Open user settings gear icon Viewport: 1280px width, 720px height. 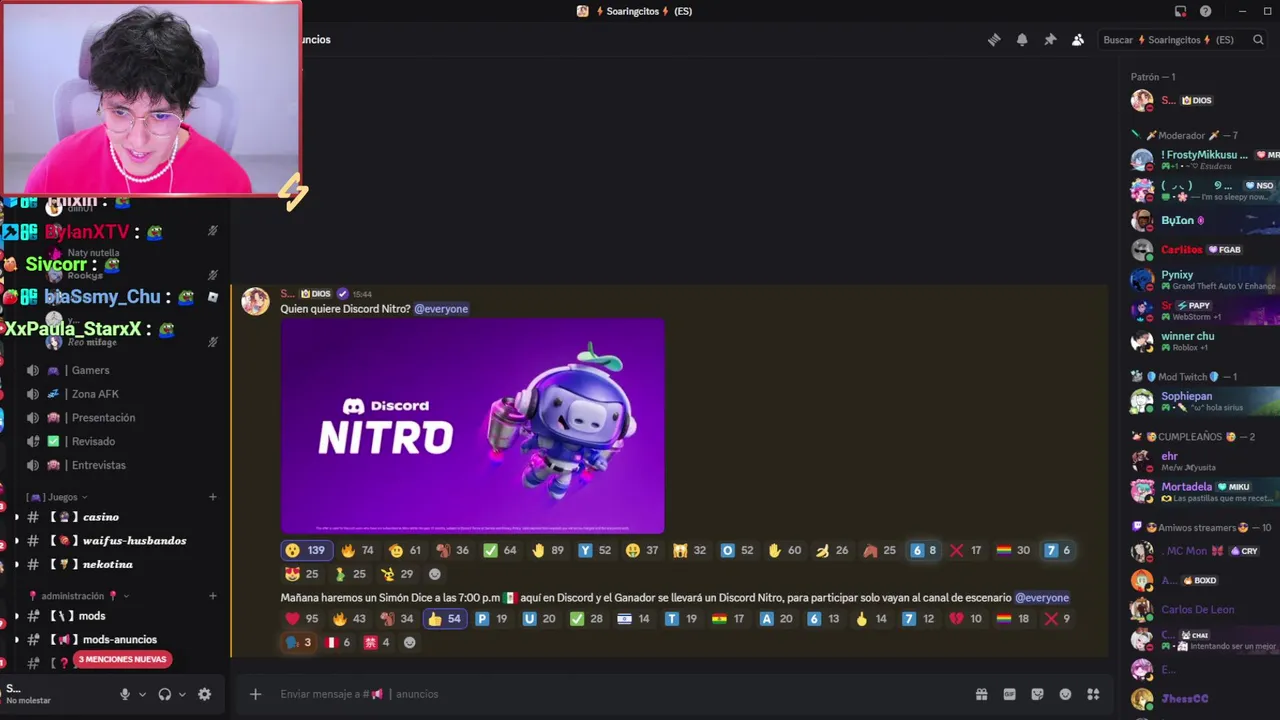click(x=205, y=694)
